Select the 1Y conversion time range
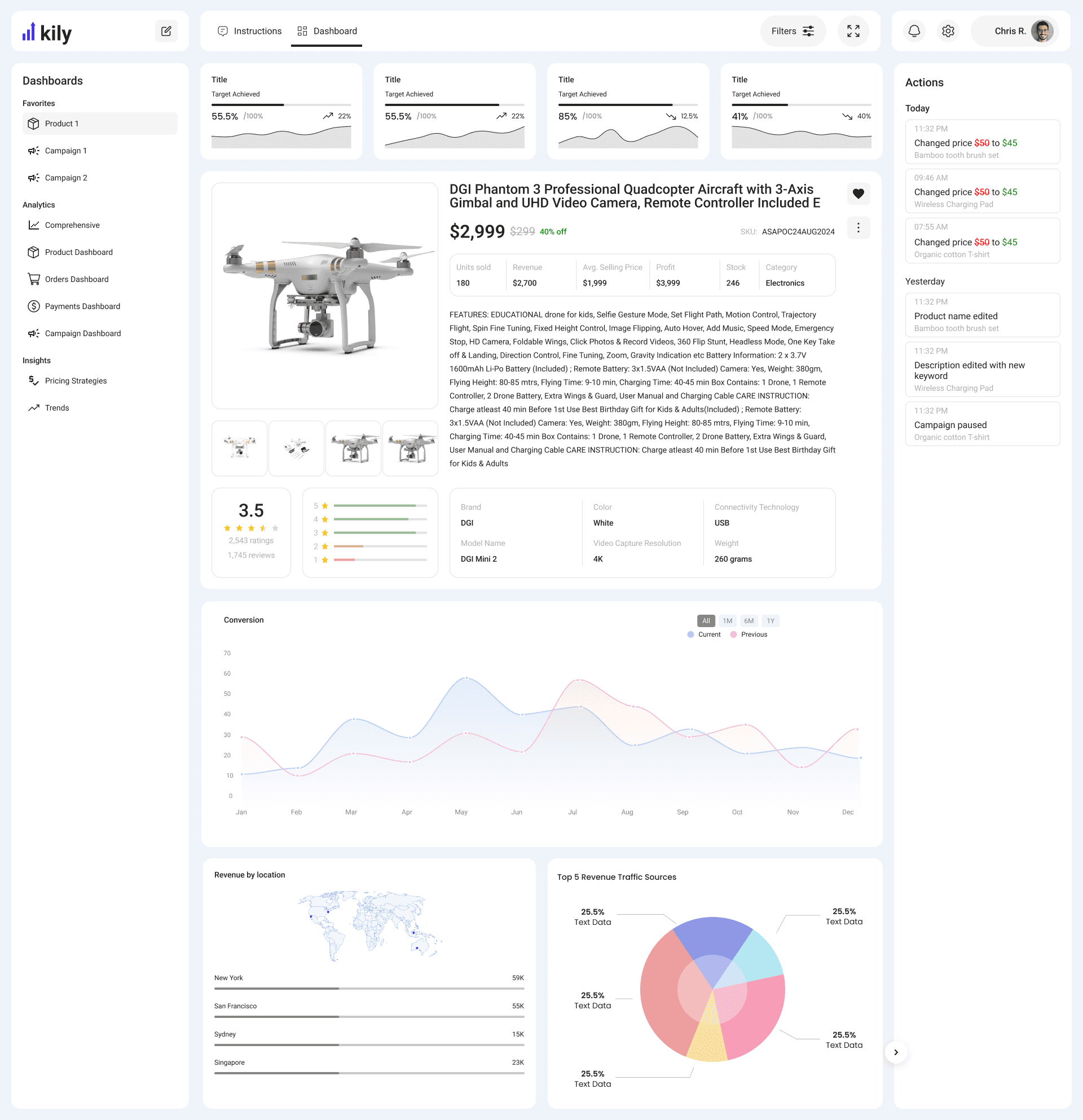1083x1120 pixels. tap(770, 621)
